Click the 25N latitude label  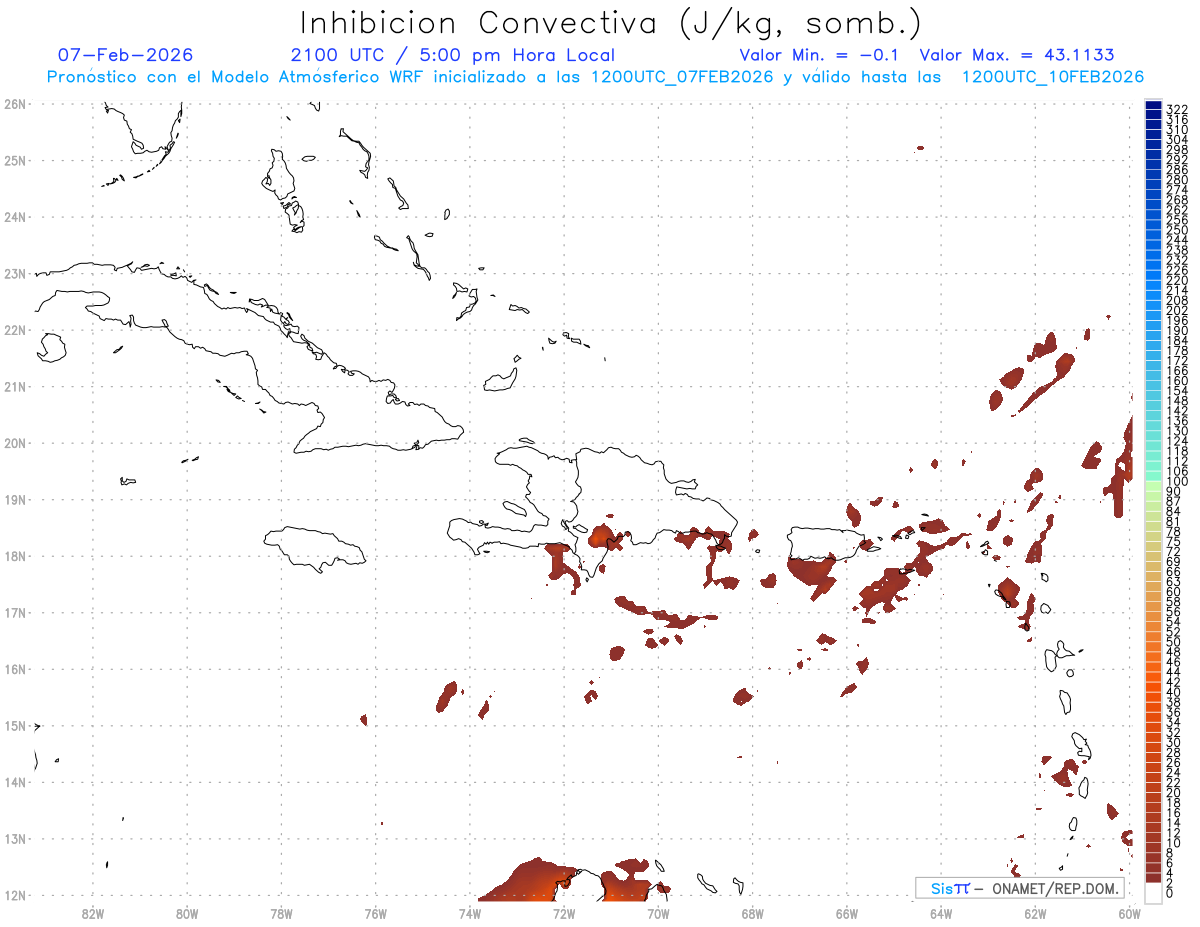(x=14, y=160)
